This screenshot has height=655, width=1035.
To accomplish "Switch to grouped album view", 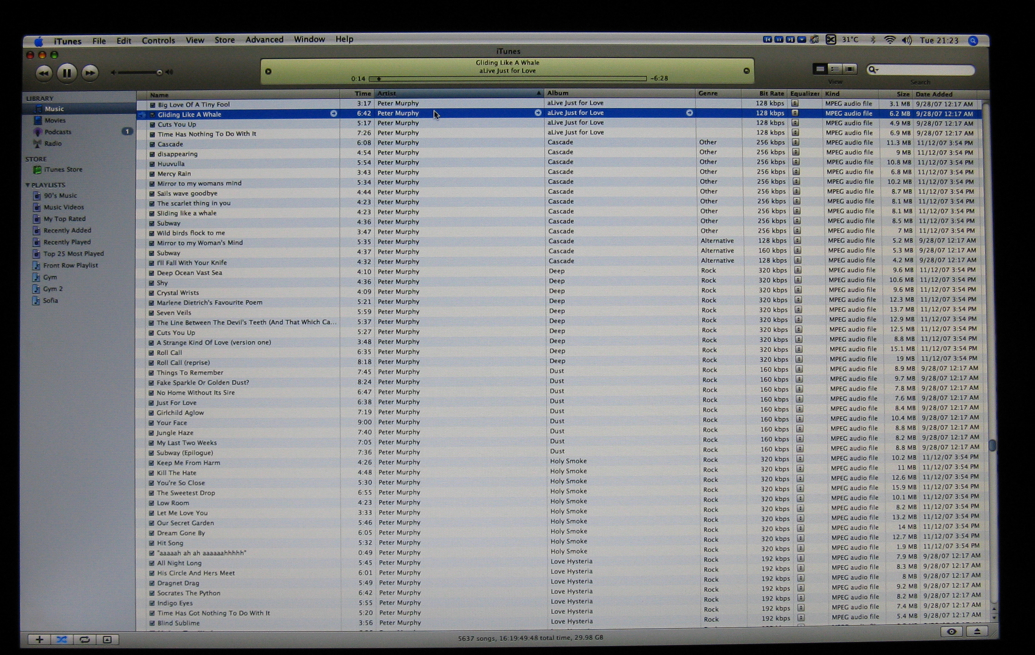I will click(835, 69).
